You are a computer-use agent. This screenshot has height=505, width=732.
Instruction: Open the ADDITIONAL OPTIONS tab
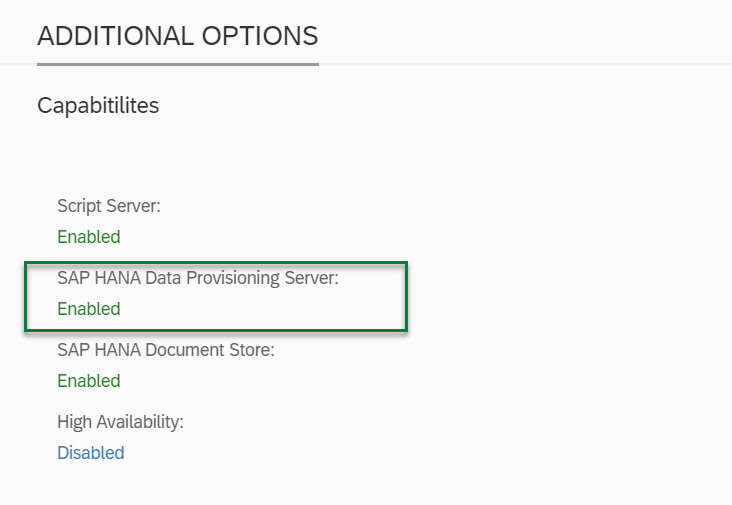pos(178,36)
